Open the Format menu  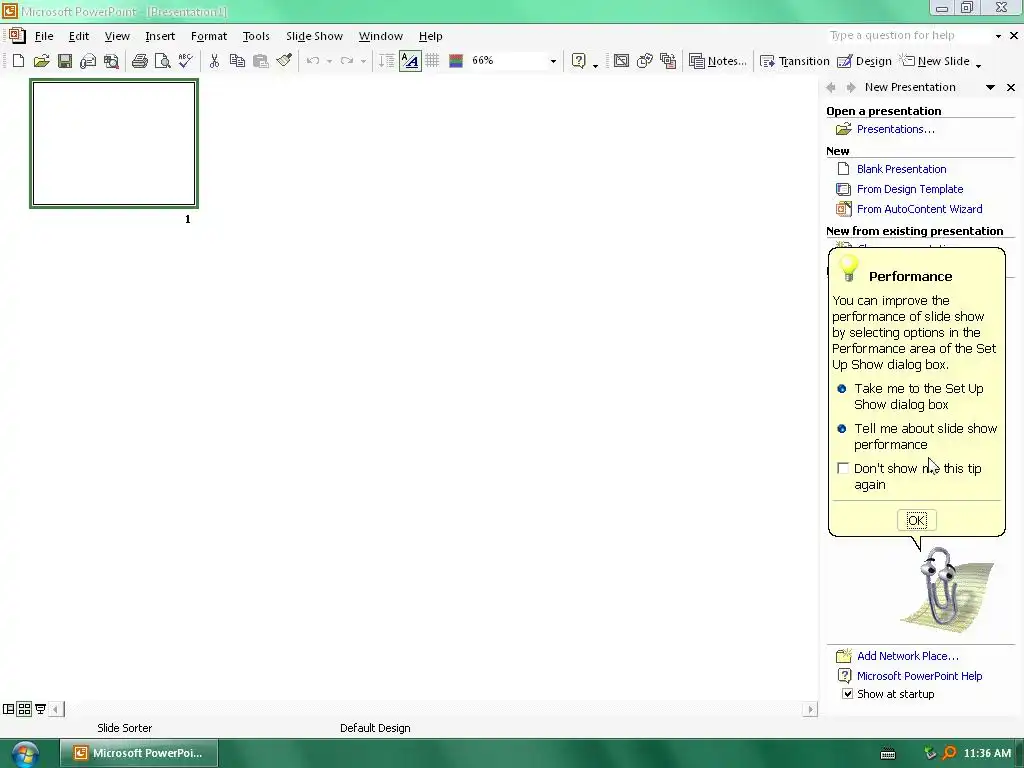[x=209, y=36]
